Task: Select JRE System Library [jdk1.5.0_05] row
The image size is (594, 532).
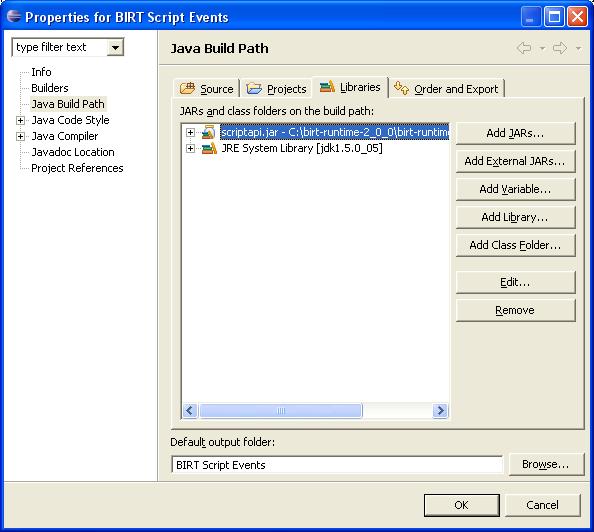Action: (x=302, y=148)
